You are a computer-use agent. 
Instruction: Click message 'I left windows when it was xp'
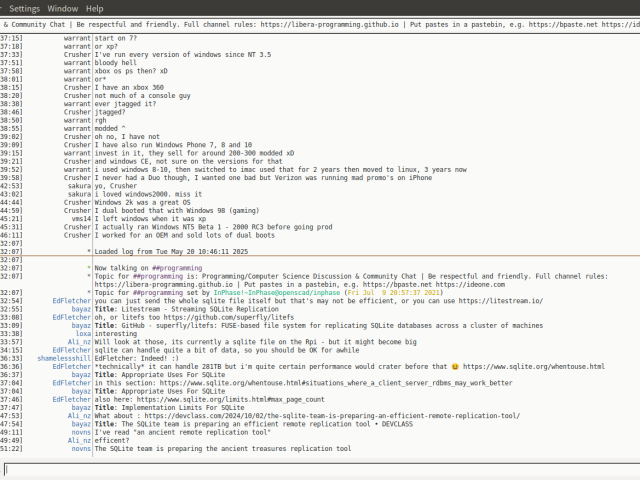(150, 219)
